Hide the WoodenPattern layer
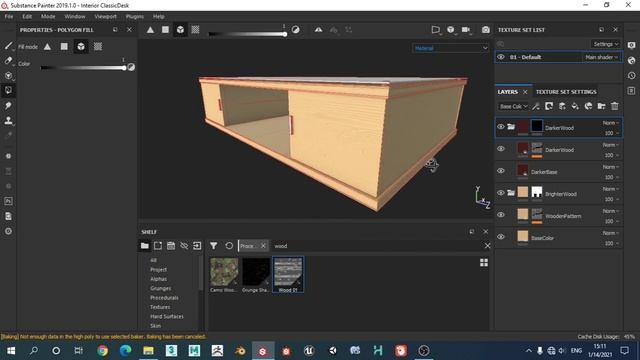This screenshot has width=640, height=360. point(501,215)
